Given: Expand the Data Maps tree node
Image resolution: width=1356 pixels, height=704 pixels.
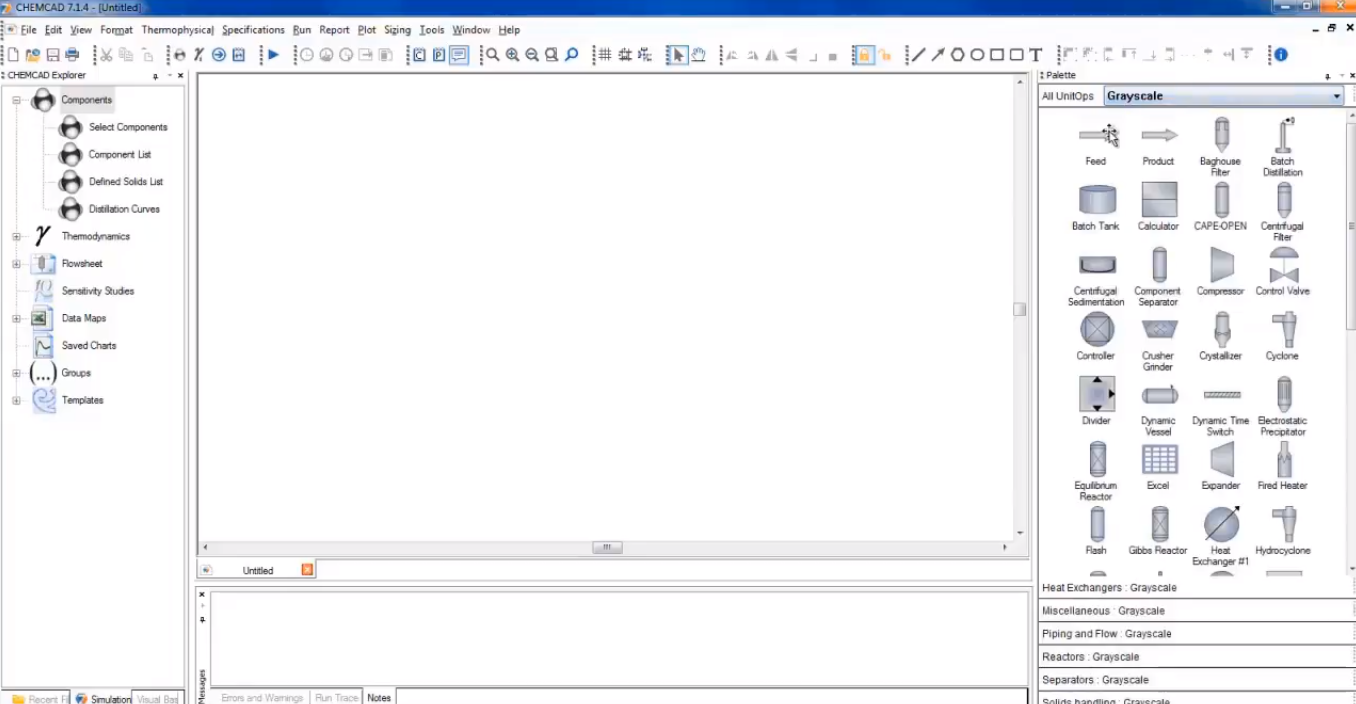Looking at the screenshot, I should tap(16, 319).
